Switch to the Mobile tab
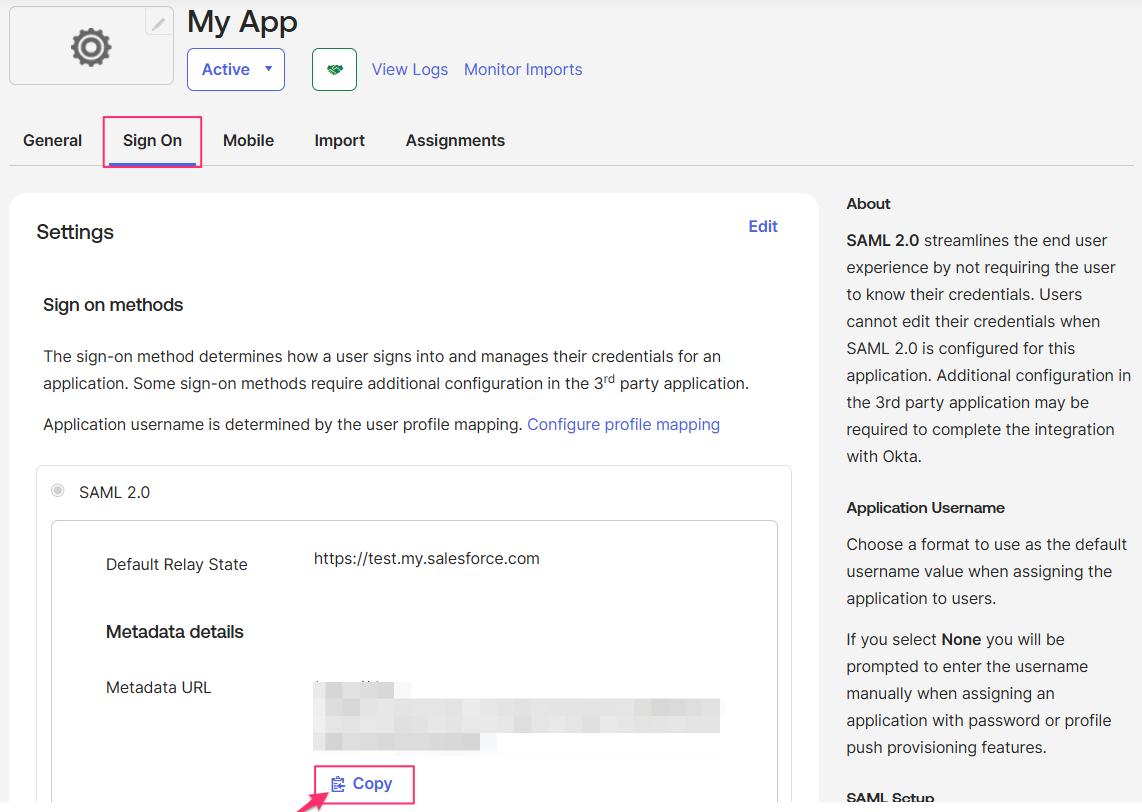Screen dimensions: 1142x812 (x=248, y=140)
